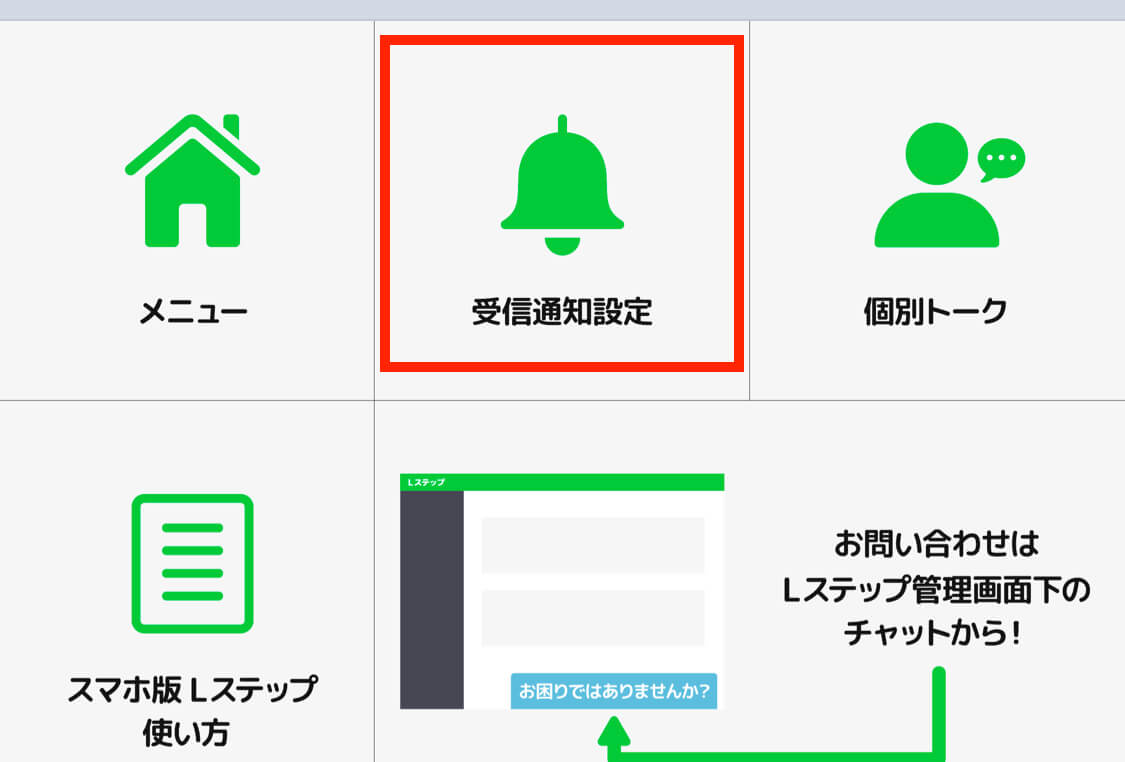1125x762 pixels.
Task: Click the お困りではありませんか? chat button
Action: [x=614, y=691]
